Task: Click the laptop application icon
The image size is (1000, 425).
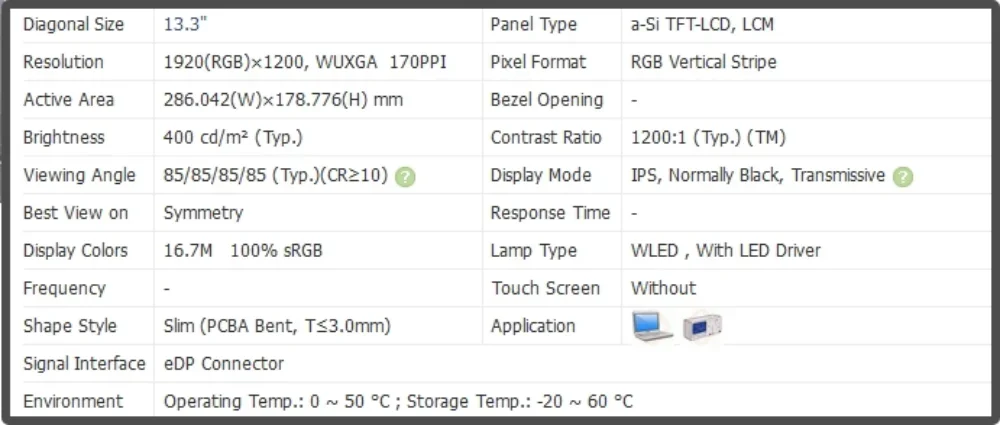Action: tap(652, 326)
